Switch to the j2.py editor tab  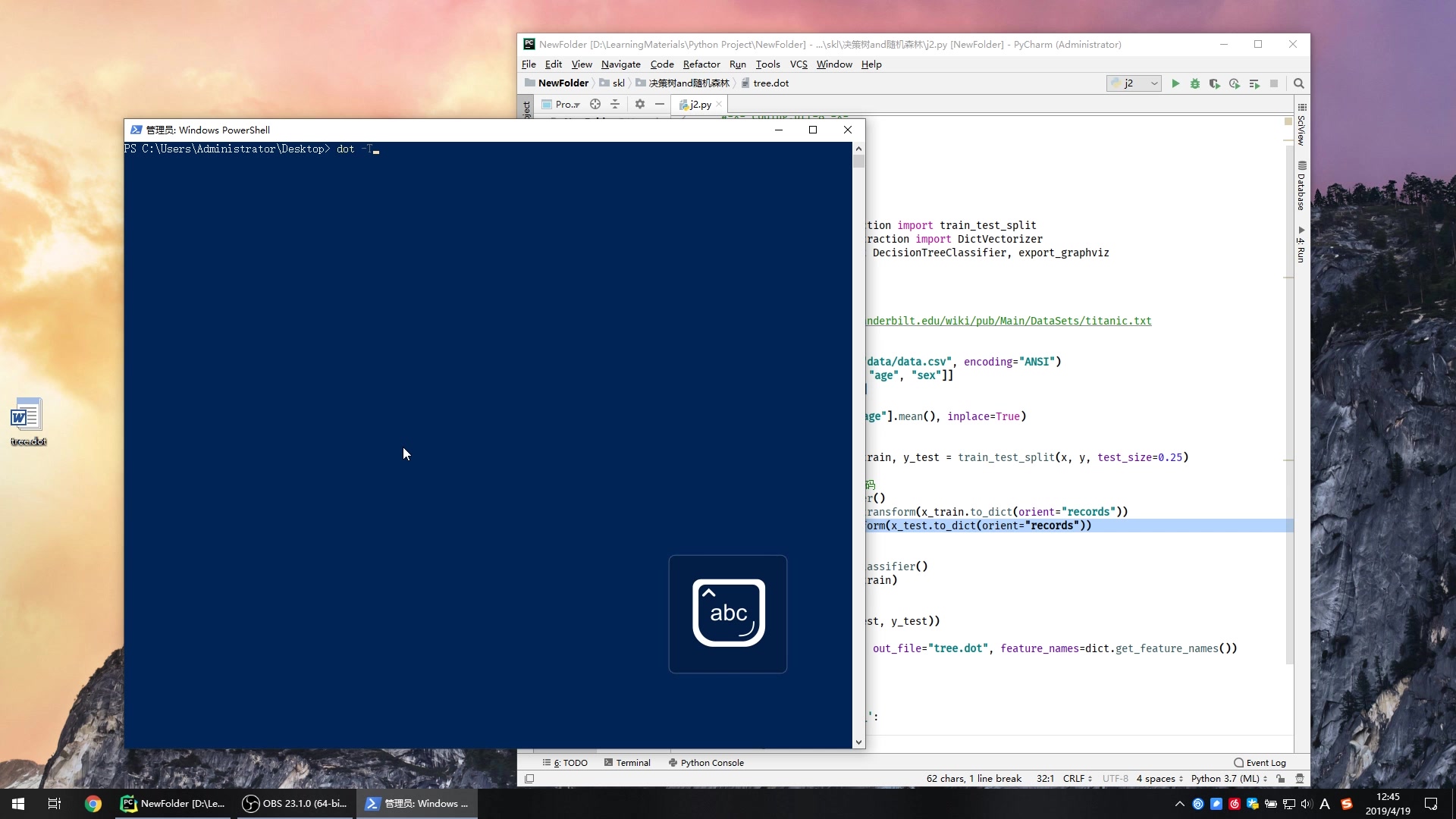(x=699, y=104)
